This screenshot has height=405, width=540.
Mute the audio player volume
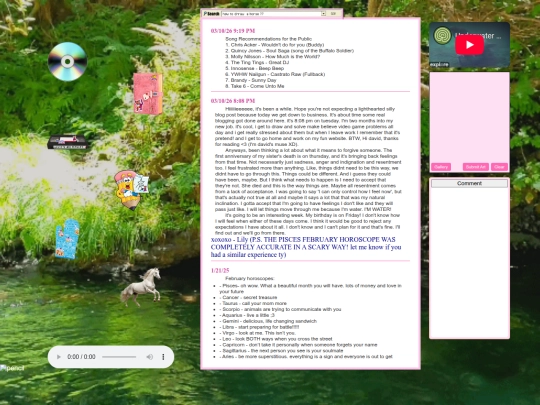[x=149, y=357]
